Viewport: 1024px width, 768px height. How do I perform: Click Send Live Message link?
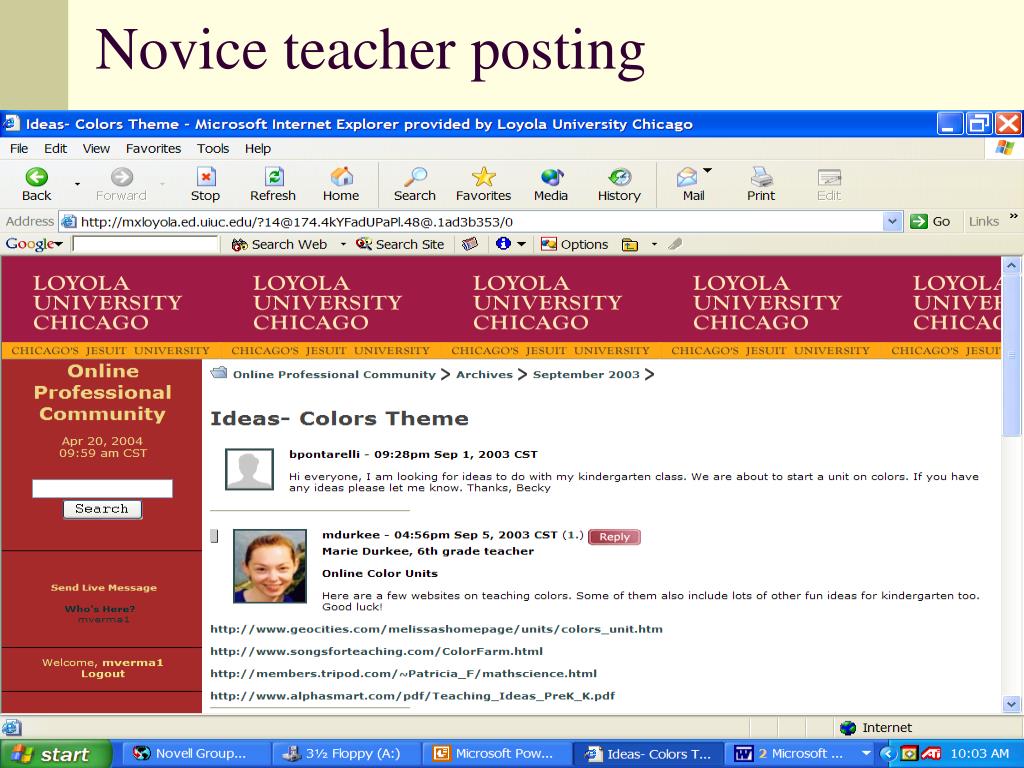(104, 587)
